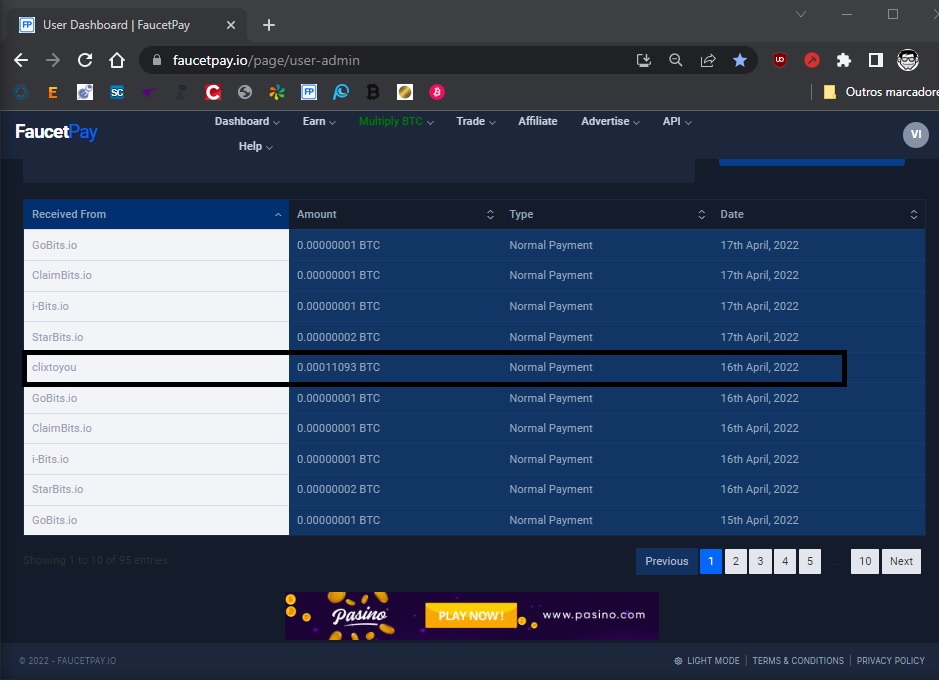View site security padlock info
The image size is (939, 680).
[x=157, y=60]
